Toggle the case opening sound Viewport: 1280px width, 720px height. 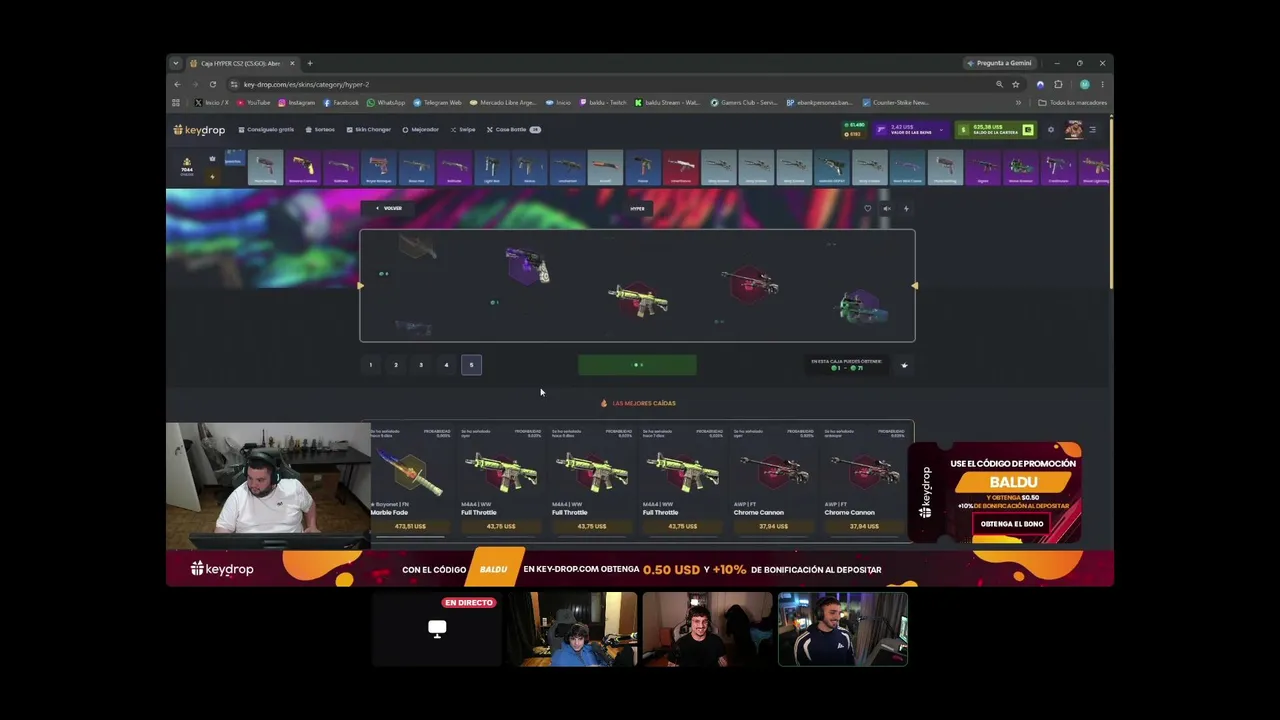pos(886,209)
